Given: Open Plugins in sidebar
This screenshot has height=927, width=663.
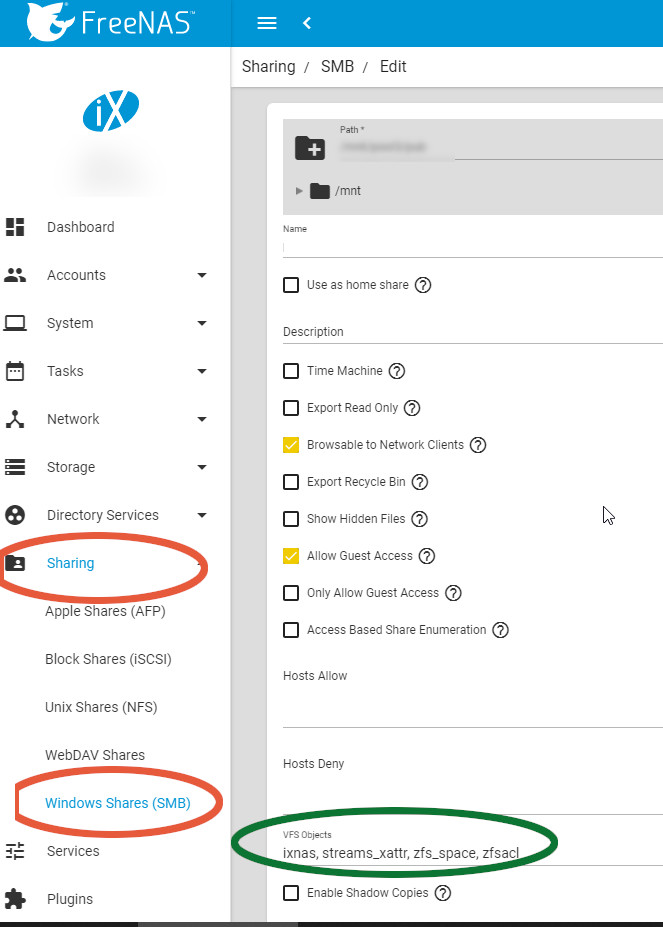Looking at the screenshot, I should [70, 899].
